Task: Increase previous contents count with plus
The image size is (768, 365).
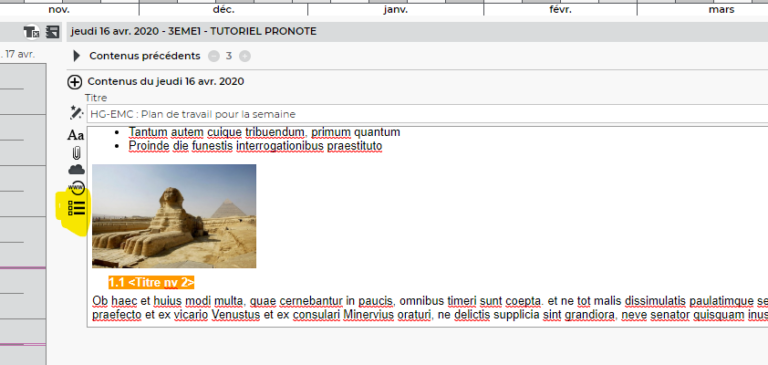Action: click(245, 56)
